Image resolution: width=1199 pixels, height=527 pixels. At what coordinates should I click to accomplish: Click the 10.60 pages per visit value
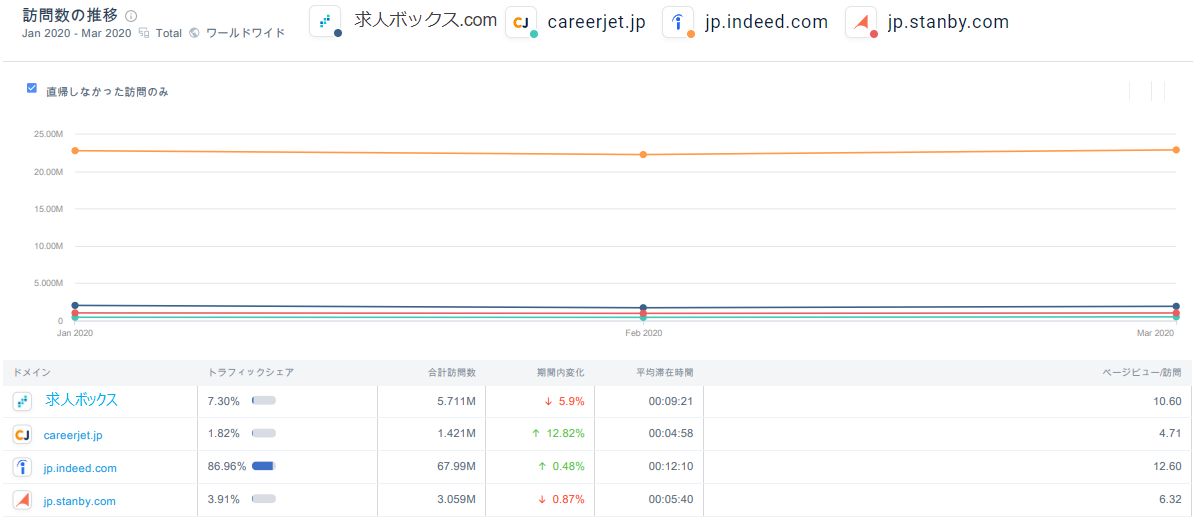tap(1169, 402)
